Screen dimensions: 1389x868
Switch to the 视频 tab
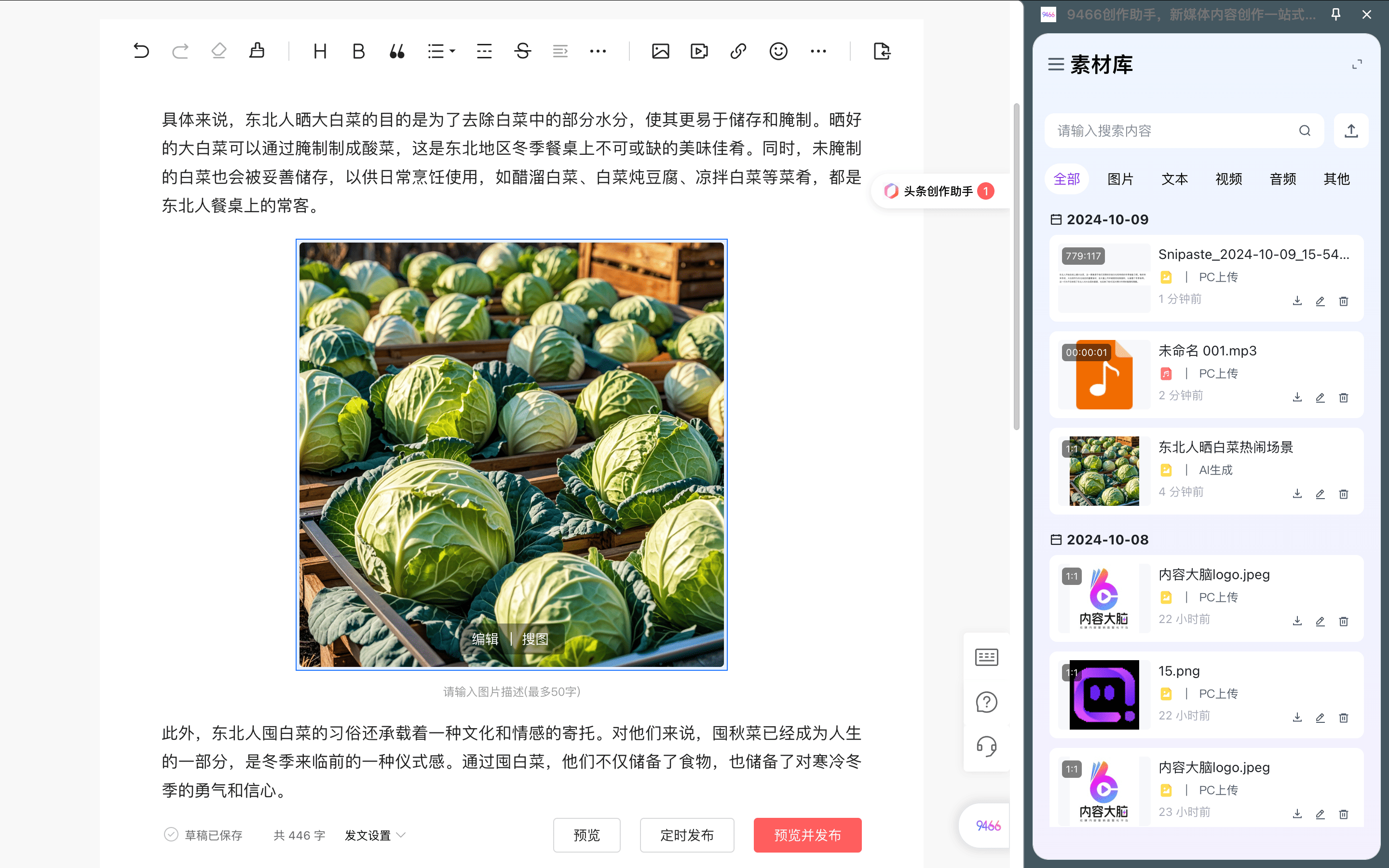coord(1228,179)
